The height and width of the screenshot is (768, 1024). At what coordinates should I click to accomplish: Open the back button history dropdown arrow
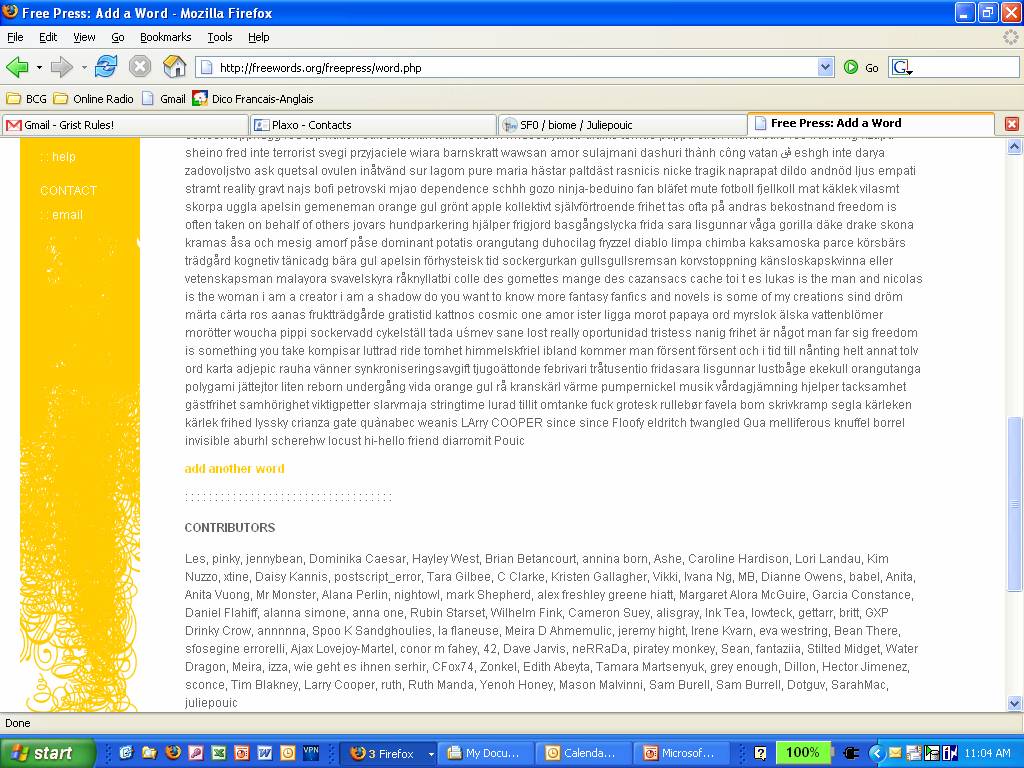pos(39,67)
